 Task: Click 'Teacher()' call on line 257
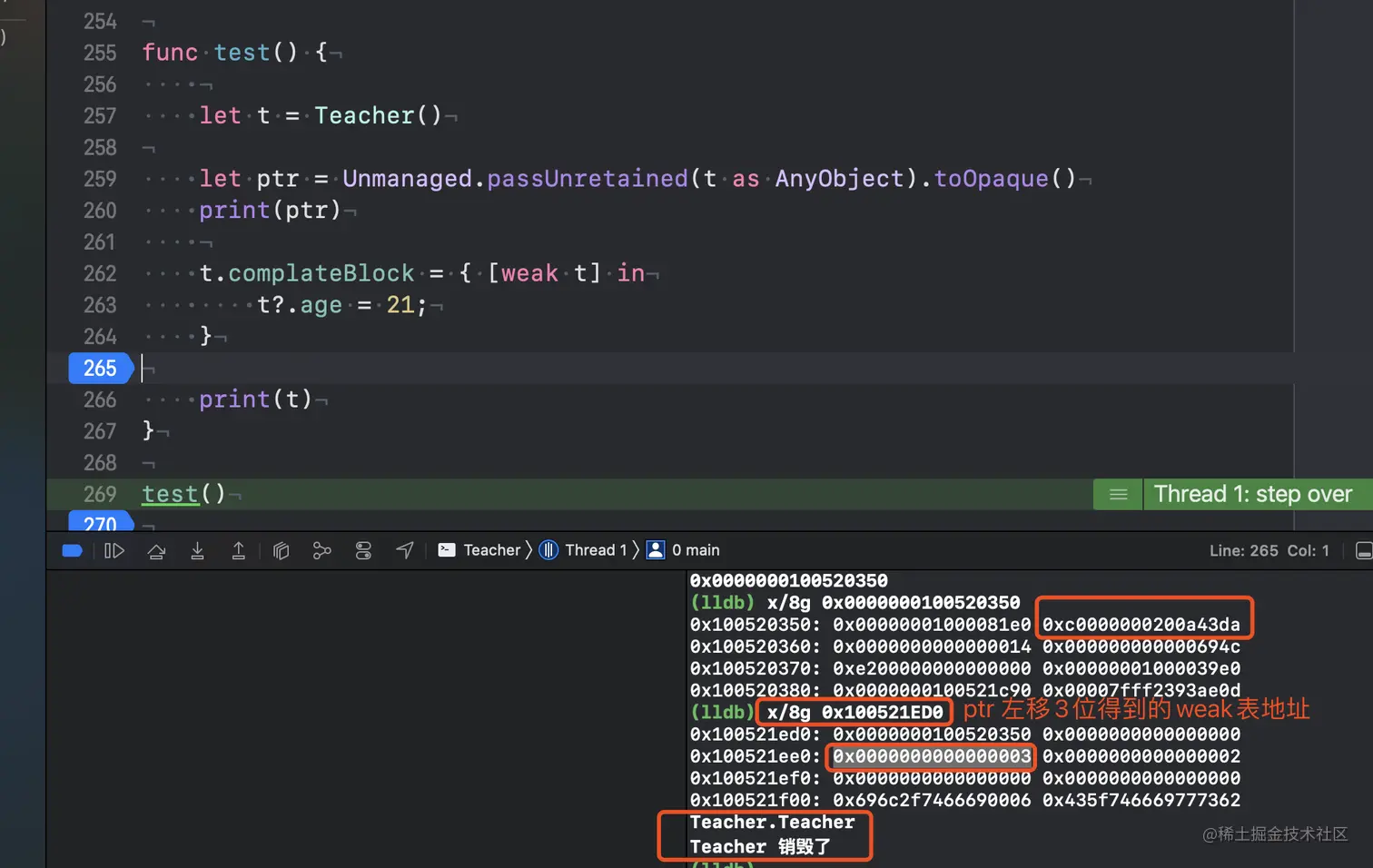coord(378,115)
